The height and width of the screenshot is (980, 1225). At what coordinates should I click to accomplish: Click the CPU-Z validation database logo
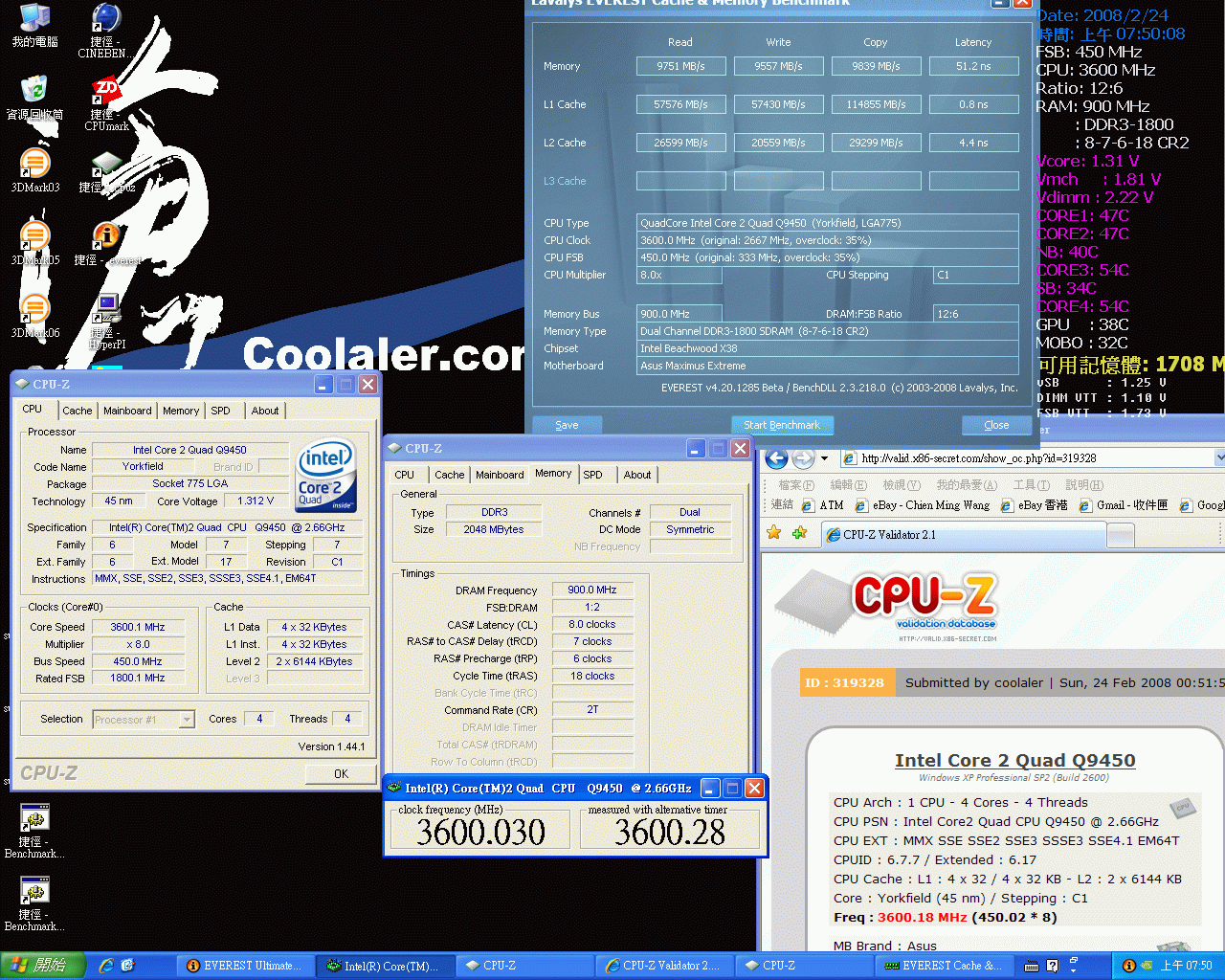[885, 608]
